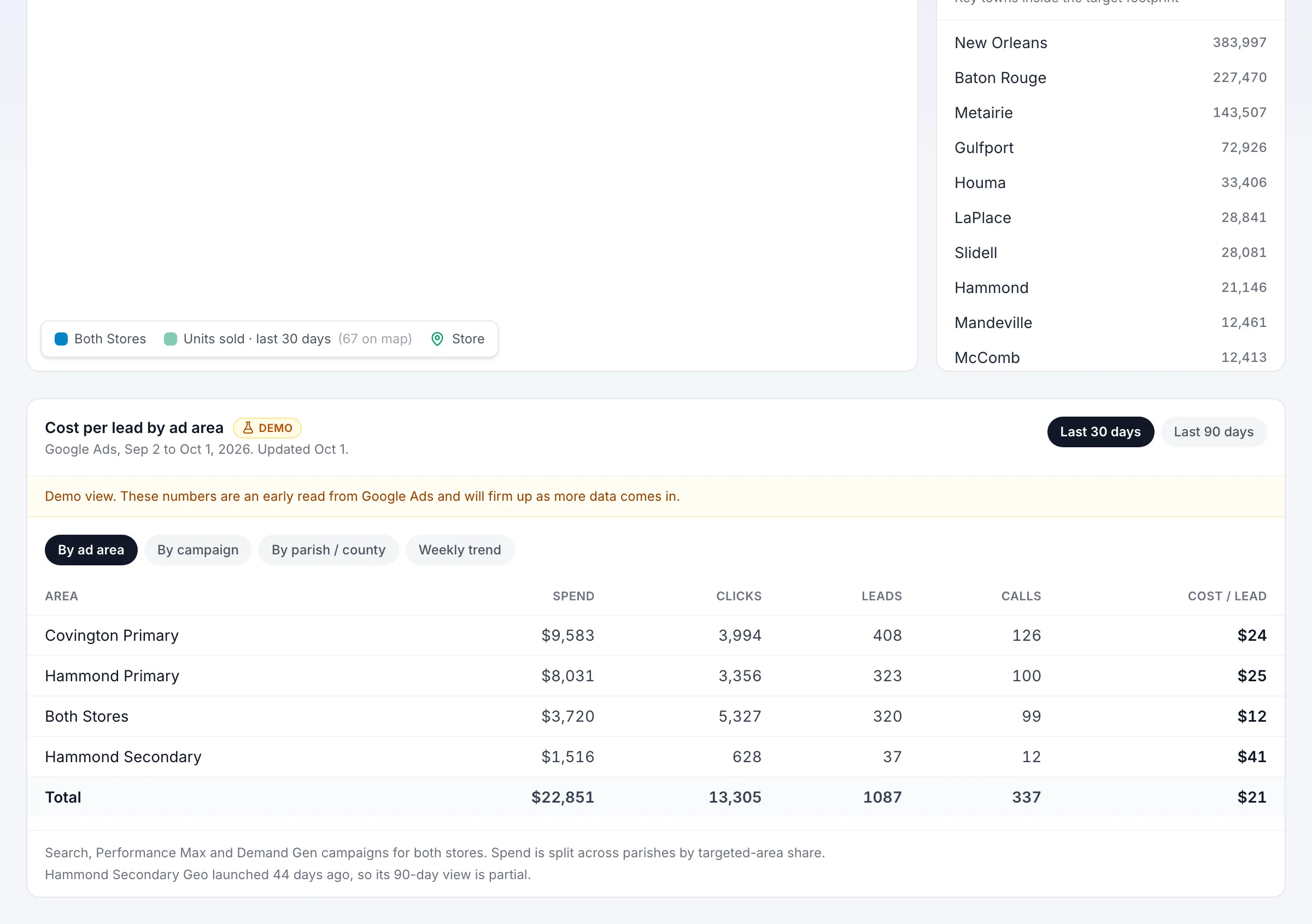Click Houma in the towns list
Viewport: 1312px width, 924px height.
coord(980,183)
